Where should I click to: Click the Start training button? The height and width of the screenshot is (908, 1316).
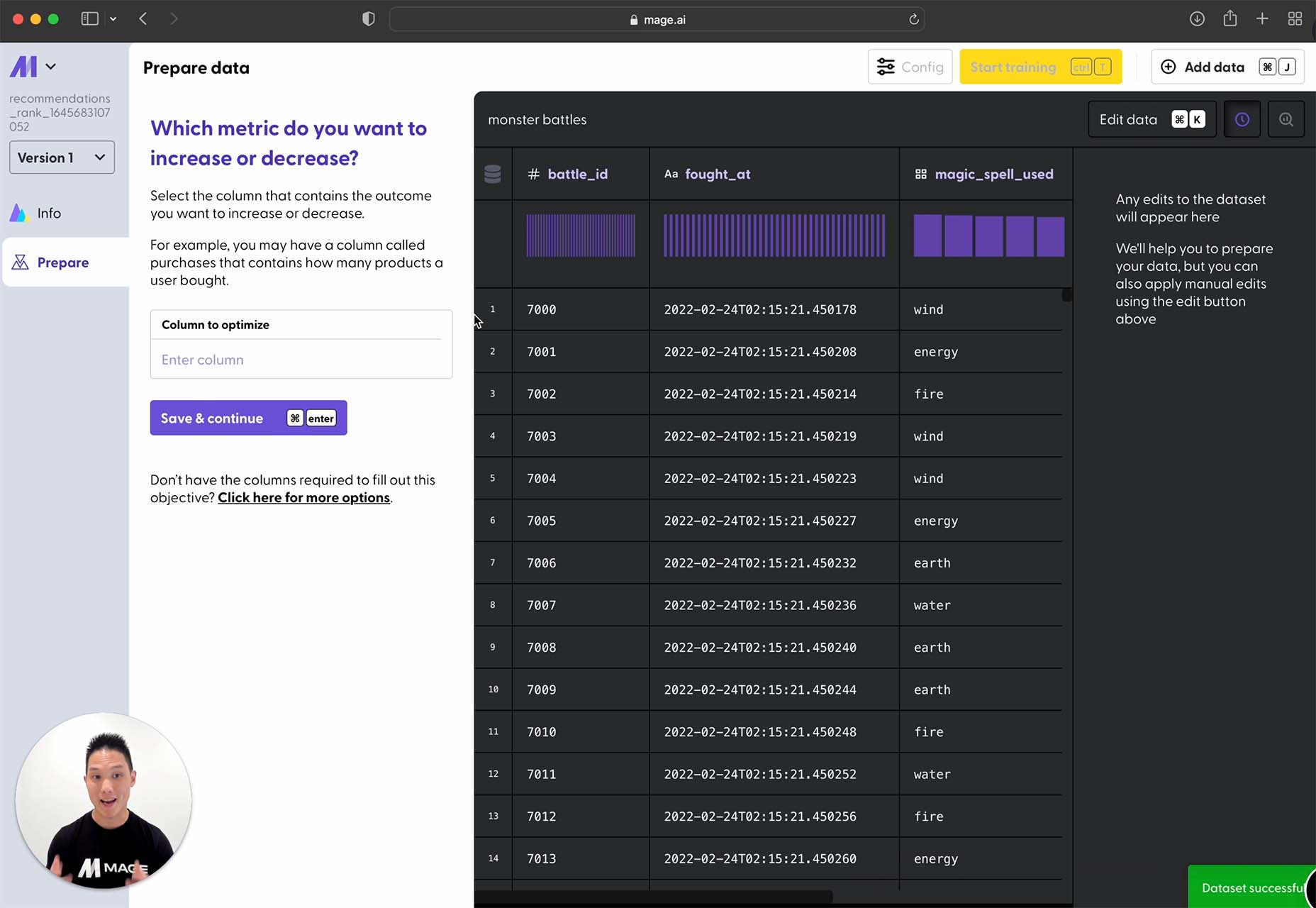point(1040,67)
